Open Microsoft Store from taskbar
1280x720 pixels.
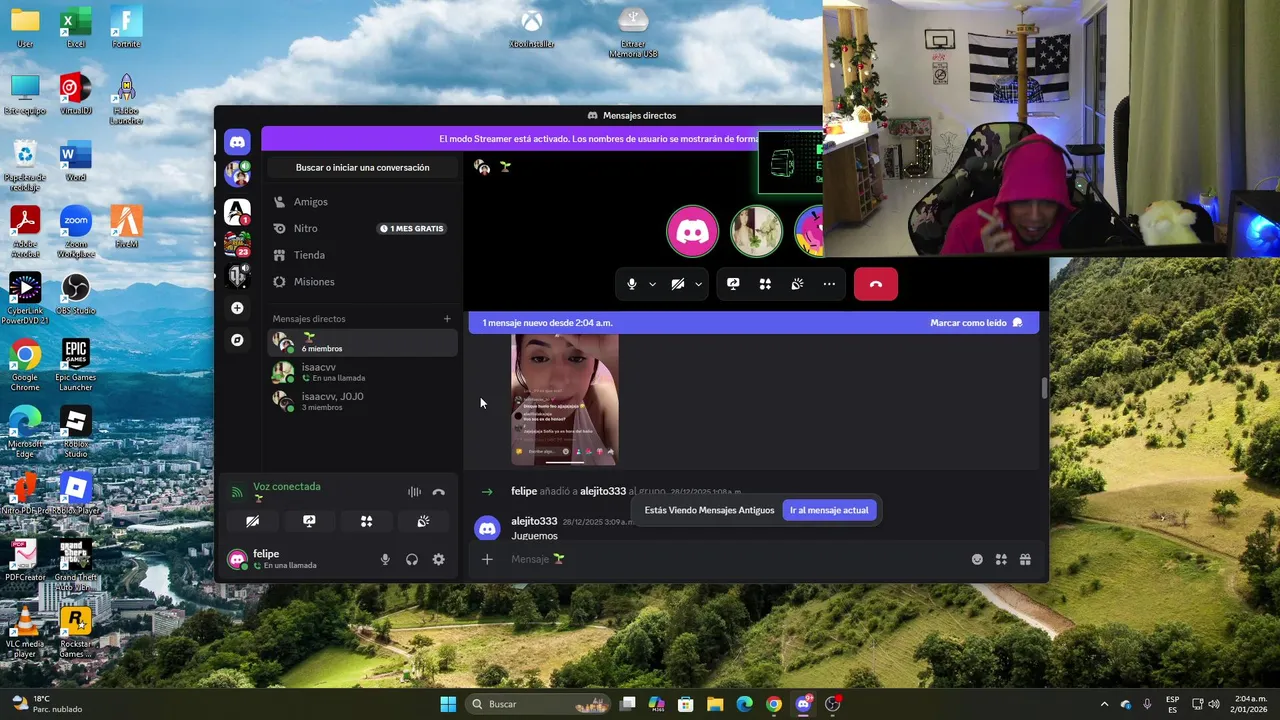tap(686, 704)
